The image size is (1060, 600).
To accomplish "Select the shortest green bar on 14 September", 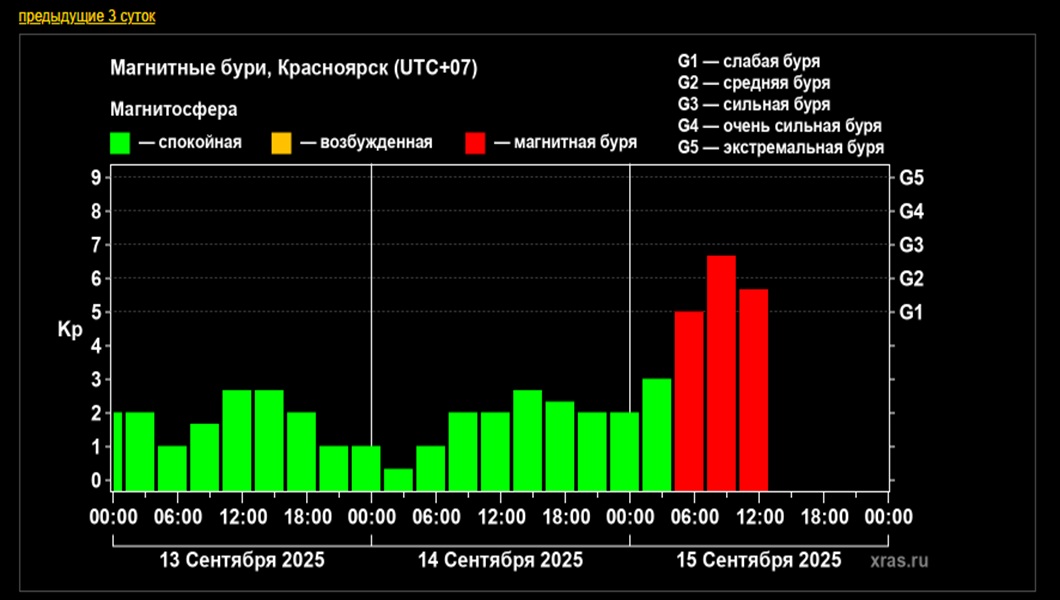I will point(398,479).
